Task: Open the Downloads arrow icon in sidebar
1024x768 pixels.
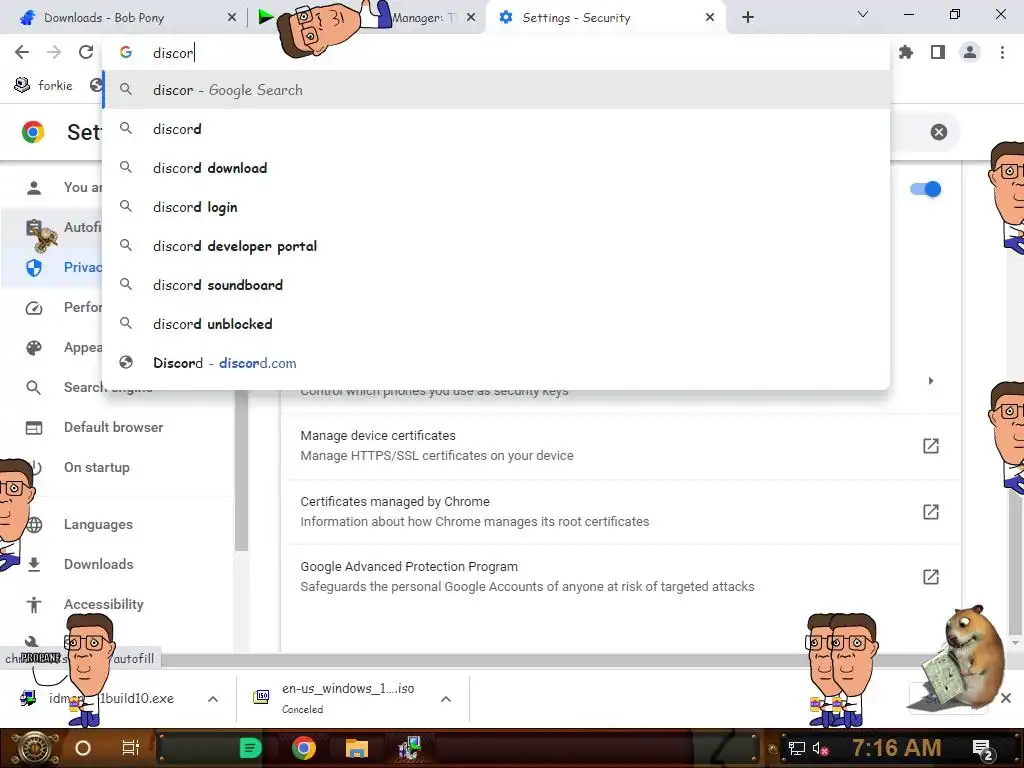Action: tap(34, 564)
